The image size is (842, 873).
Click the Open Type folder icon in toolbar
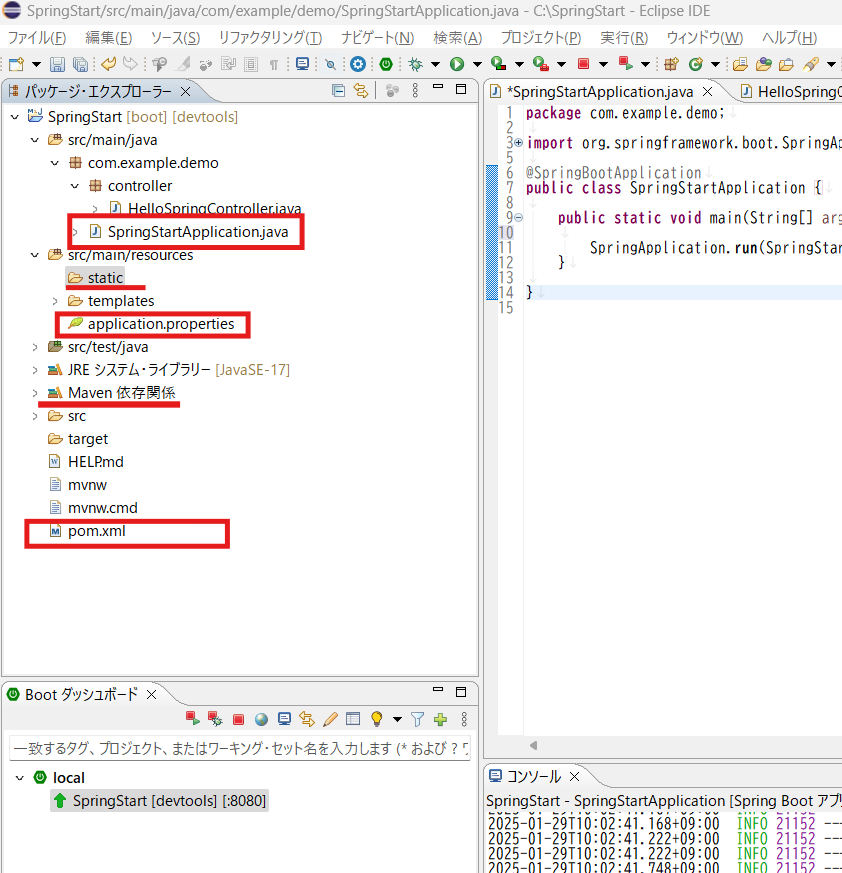[740, 64]
